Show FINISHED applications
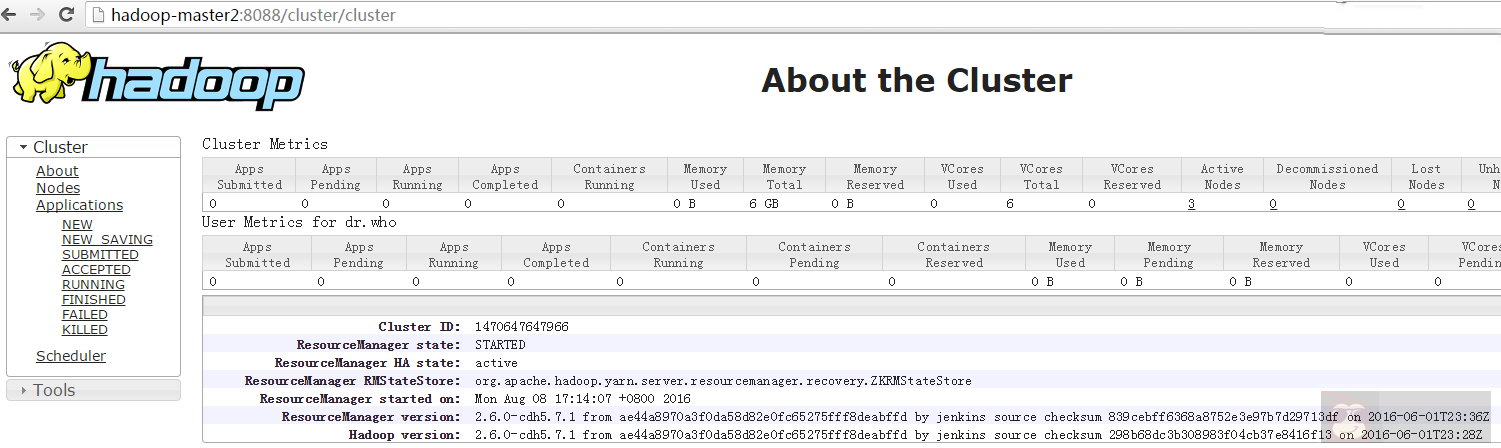Screen dimensions: 1501x448 93,300
